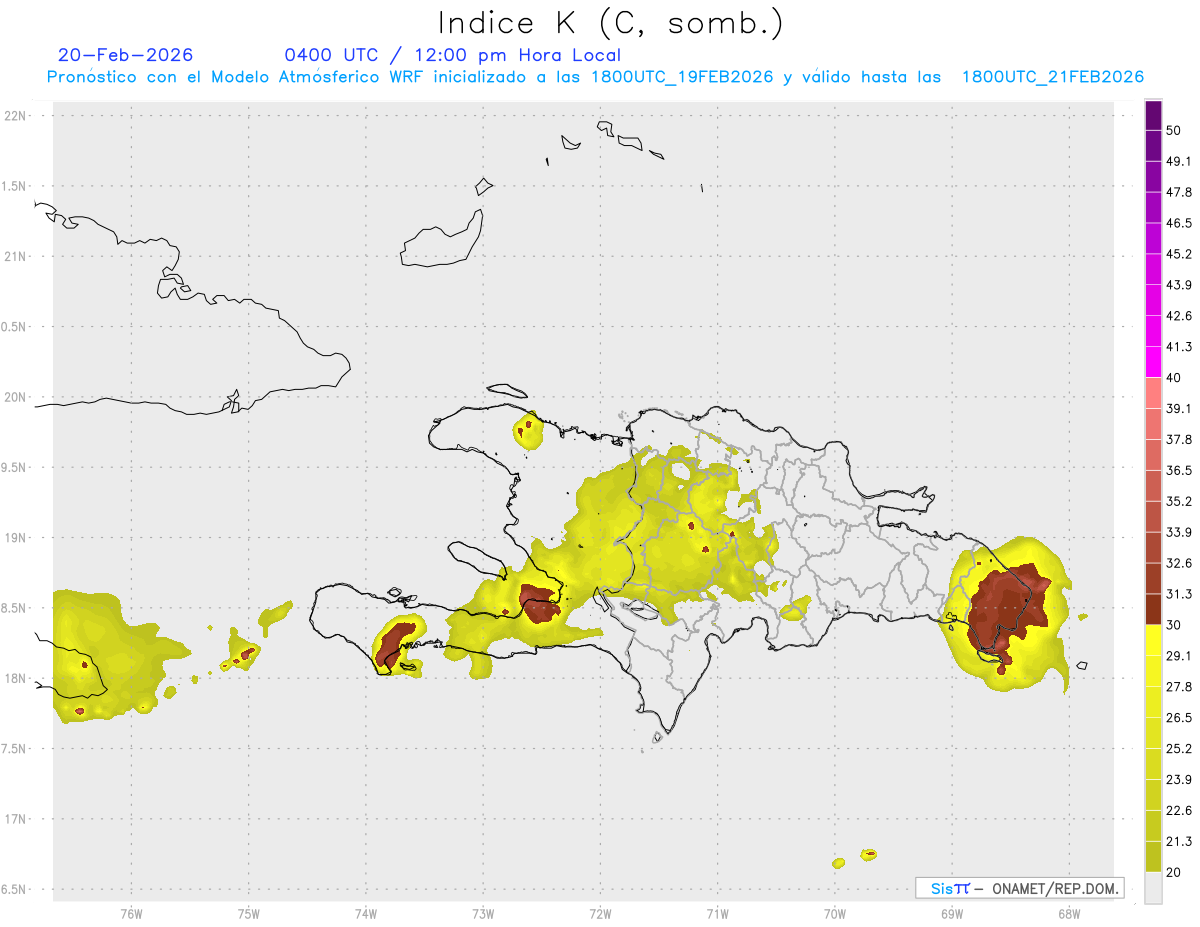The image size is (1200, 927).
Task: Select the "20-Feb-2026" date text
Action: click(x=126, y=55)
